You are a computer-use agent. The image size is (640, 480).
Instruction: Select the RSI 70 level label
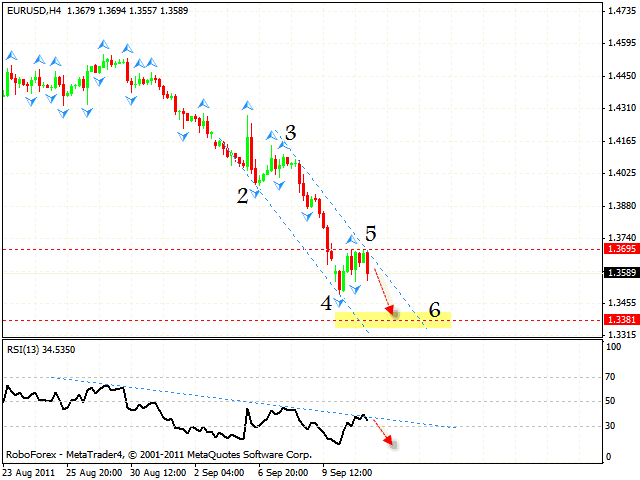point(609,379)
